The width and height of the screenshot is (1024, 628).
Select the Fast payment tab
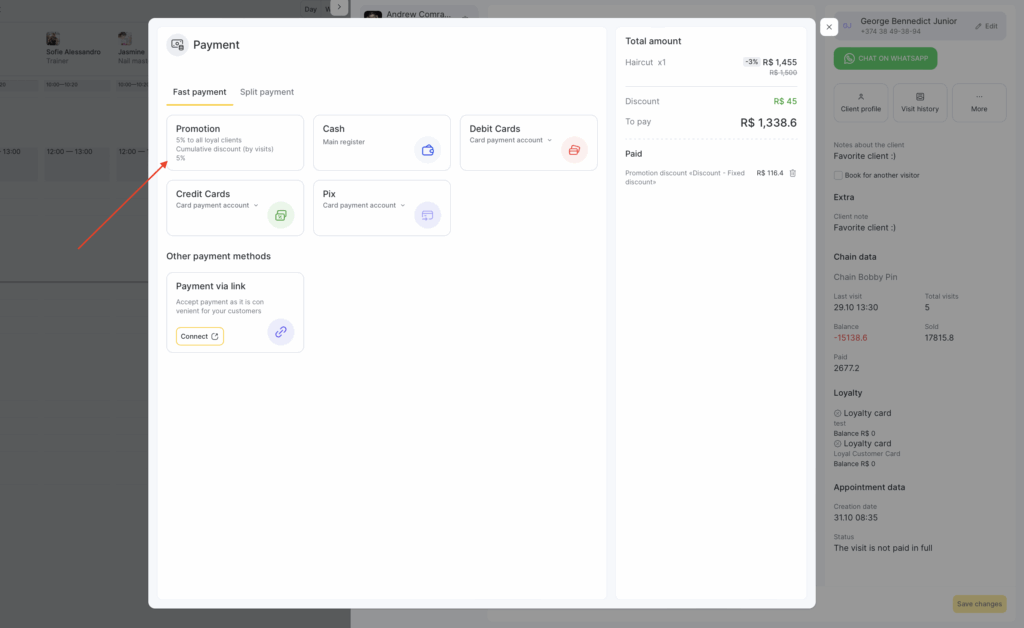coord(199,92)
